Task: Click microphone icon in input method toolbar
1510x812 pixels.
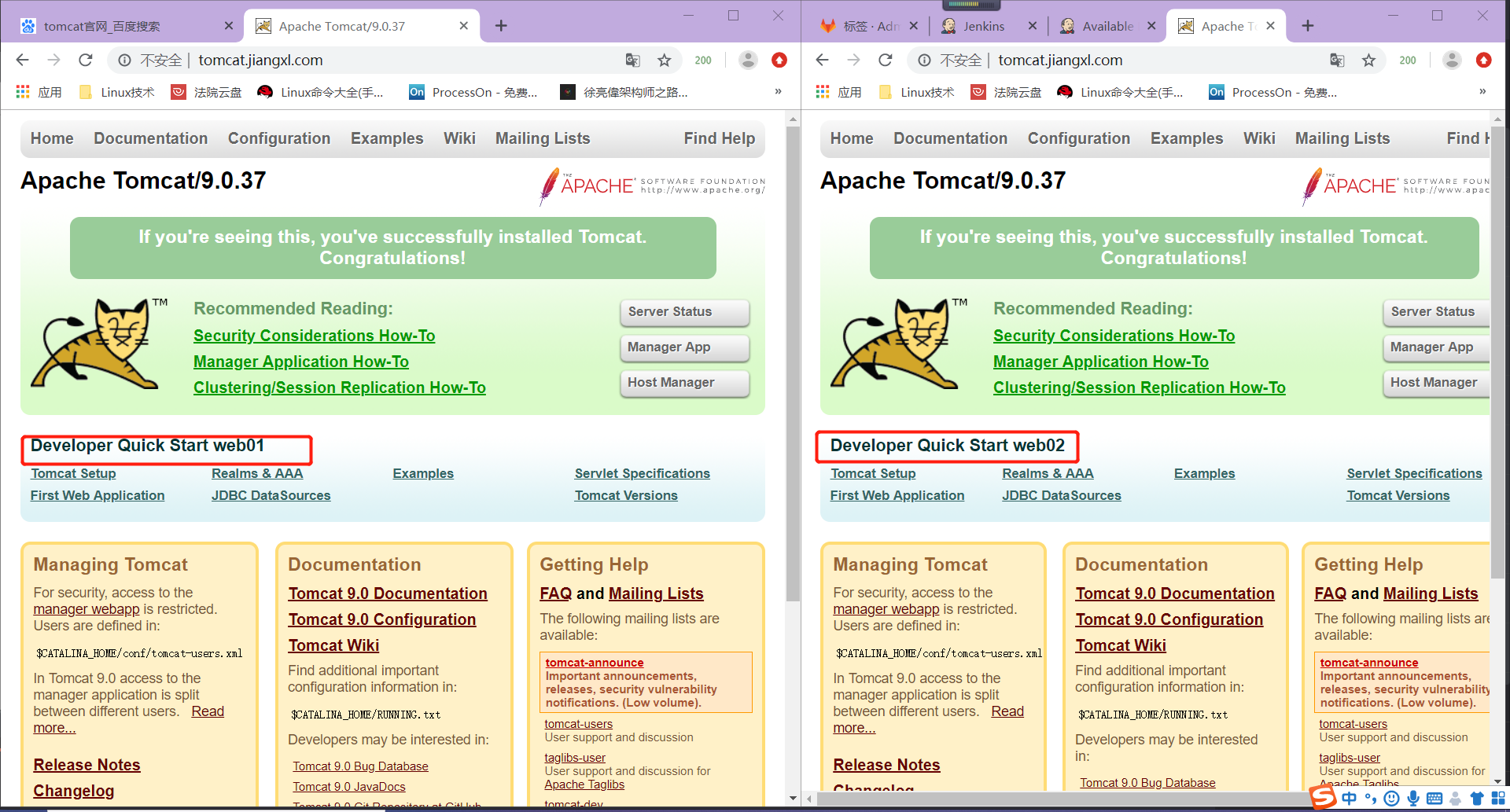Action: pyautogui.click(x=1413, y=799)
